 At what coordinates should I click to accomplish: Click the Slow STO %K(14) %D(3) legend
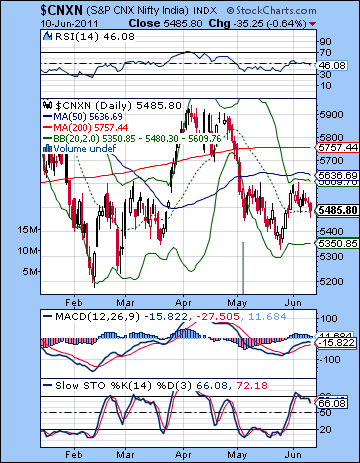123,386
